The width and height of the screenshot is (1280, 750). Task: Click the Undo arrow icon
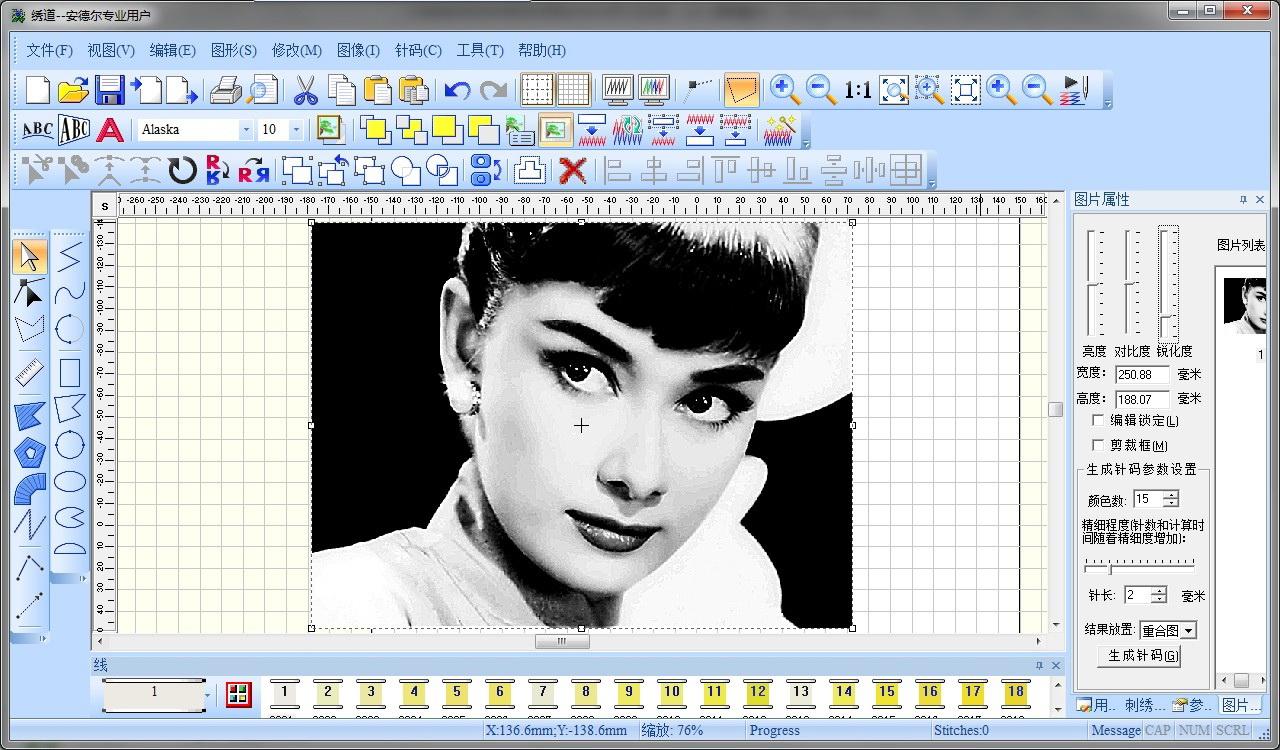tap(457, 90)
